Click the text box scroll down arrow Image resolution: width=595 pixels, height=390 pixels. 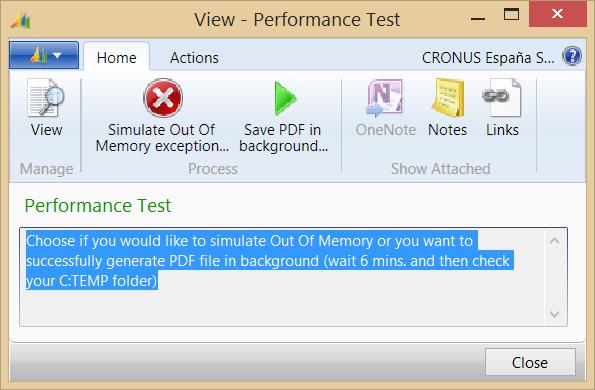554,314
